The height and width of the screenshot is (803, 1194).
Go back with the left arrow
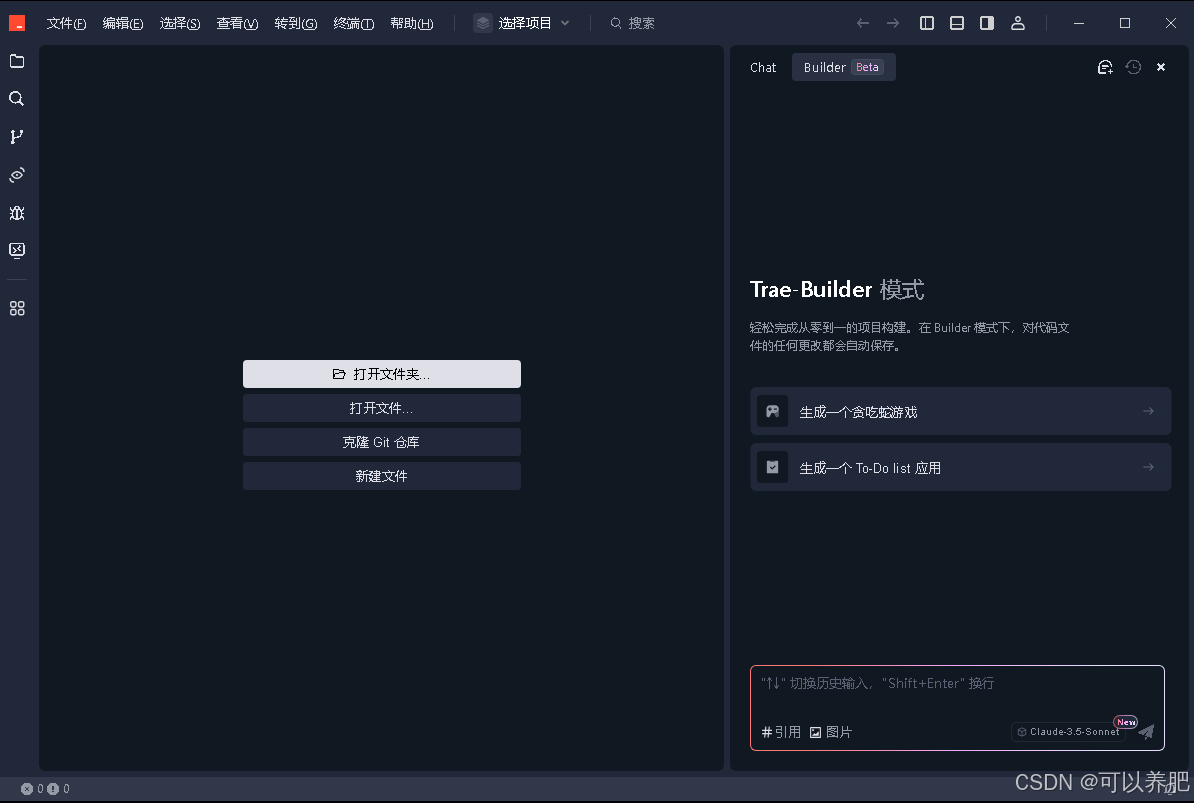(x=863, y=24)
